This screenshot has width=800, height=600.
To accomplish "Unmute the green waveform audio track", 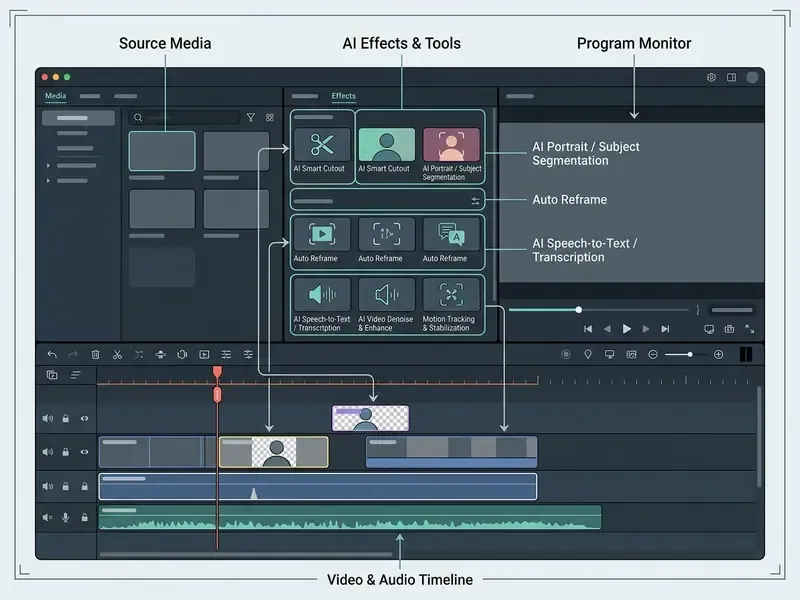I will coord(47,517).
